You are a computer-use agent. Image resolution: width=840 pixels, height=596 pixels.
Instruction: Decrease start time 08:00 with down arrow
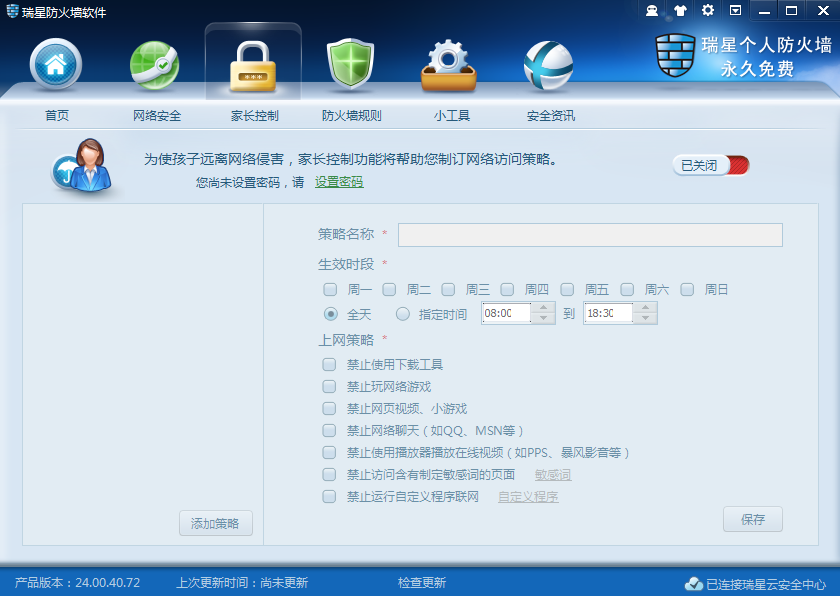click(544, 318)
